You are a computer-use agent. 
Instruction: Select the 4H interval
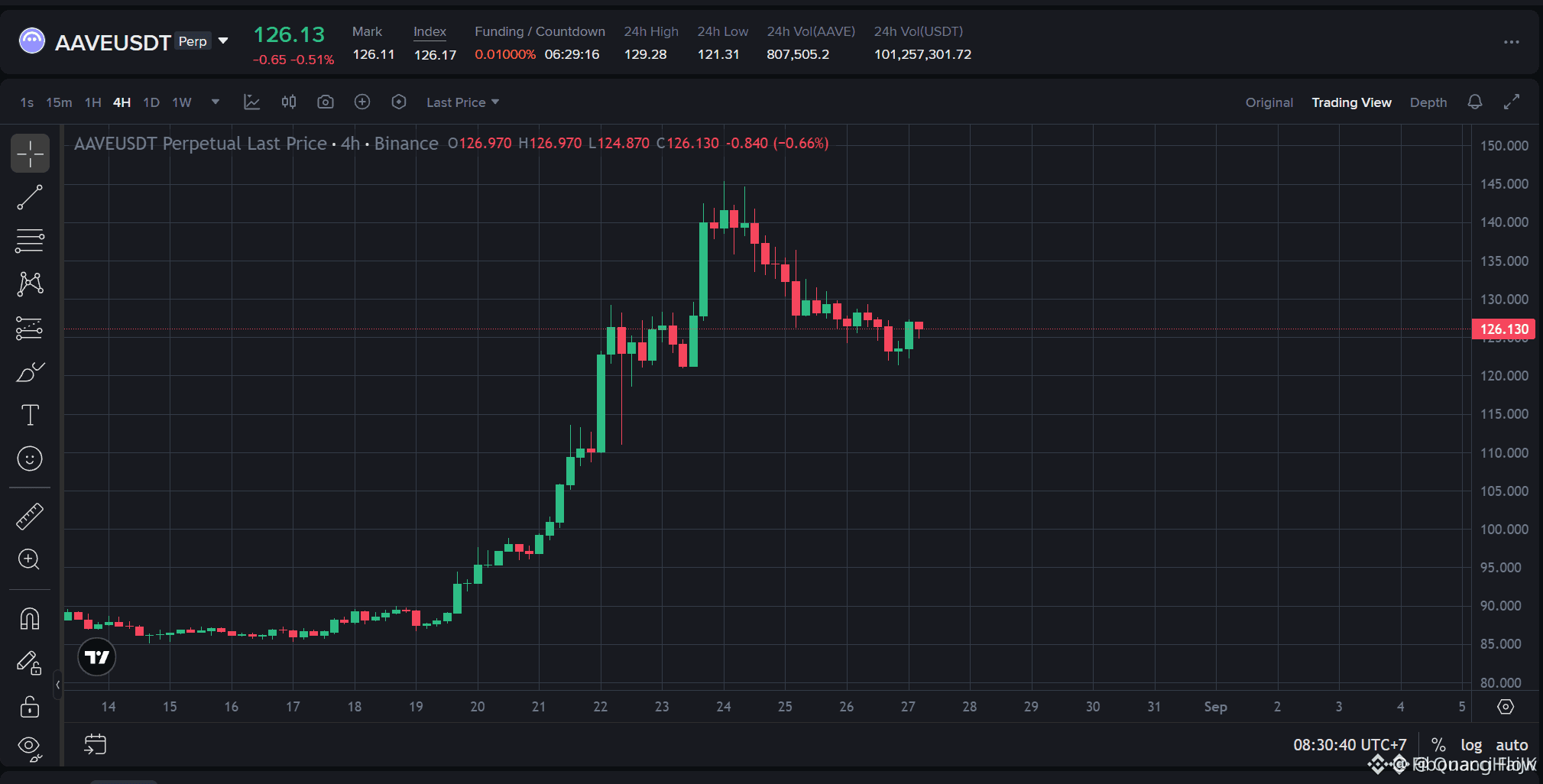point(122,102)
